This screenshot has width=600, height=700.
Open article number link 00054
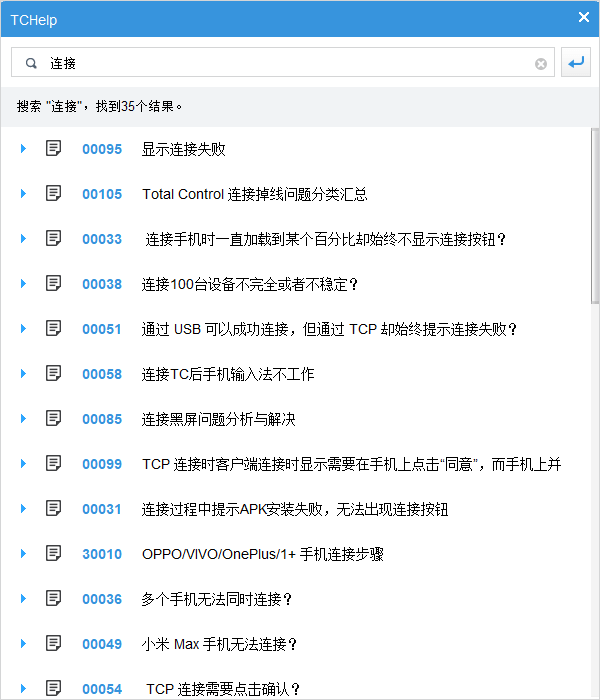click(102, 689)
